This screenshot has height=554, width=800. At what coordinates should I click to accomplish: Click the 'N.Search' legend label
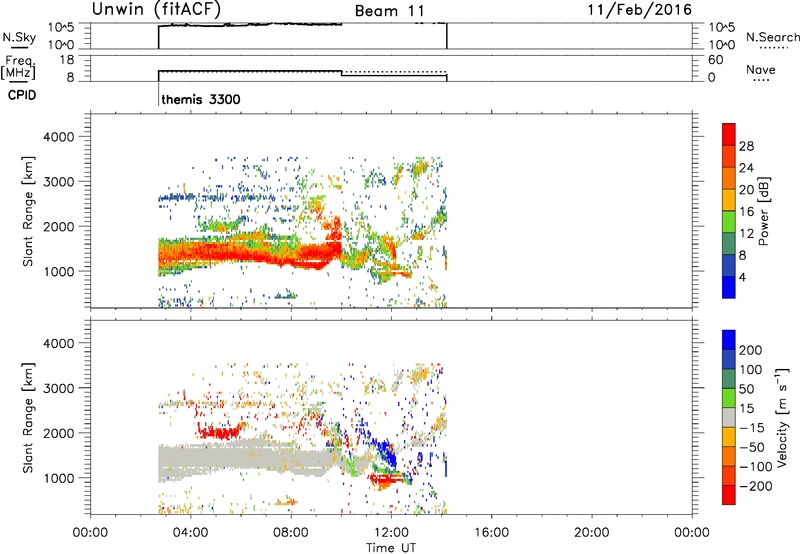(x=772, y=37)
